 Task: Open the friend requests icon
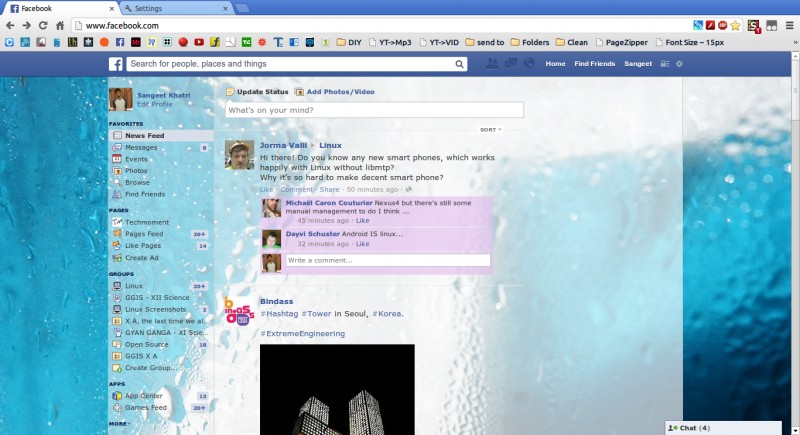492,63
